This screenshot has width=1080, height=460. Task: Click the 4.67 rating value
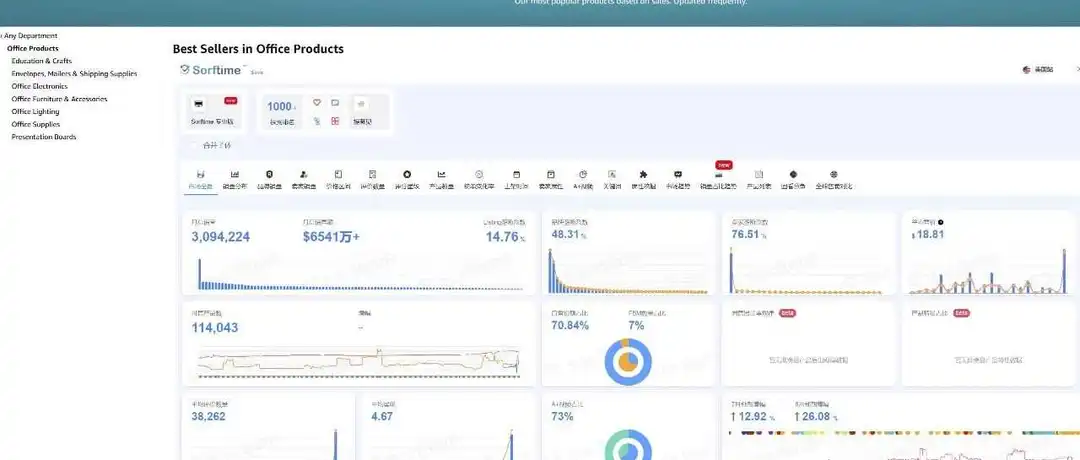(382, 417)
